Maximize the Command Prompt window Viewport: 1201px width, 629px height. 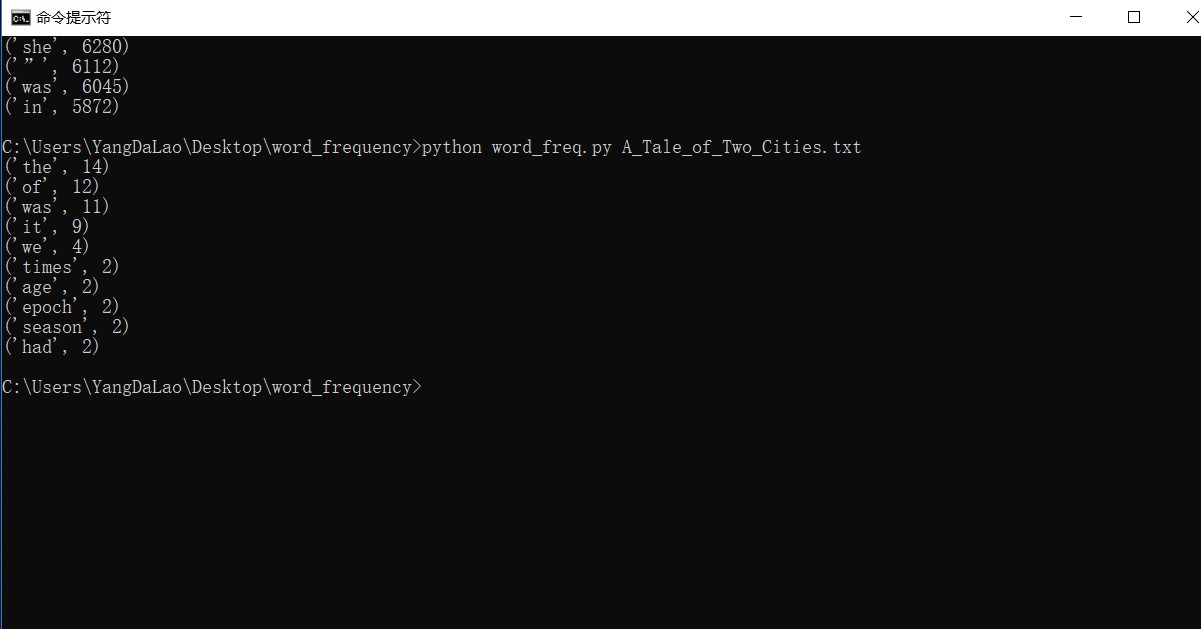(x=1133, y=17)
